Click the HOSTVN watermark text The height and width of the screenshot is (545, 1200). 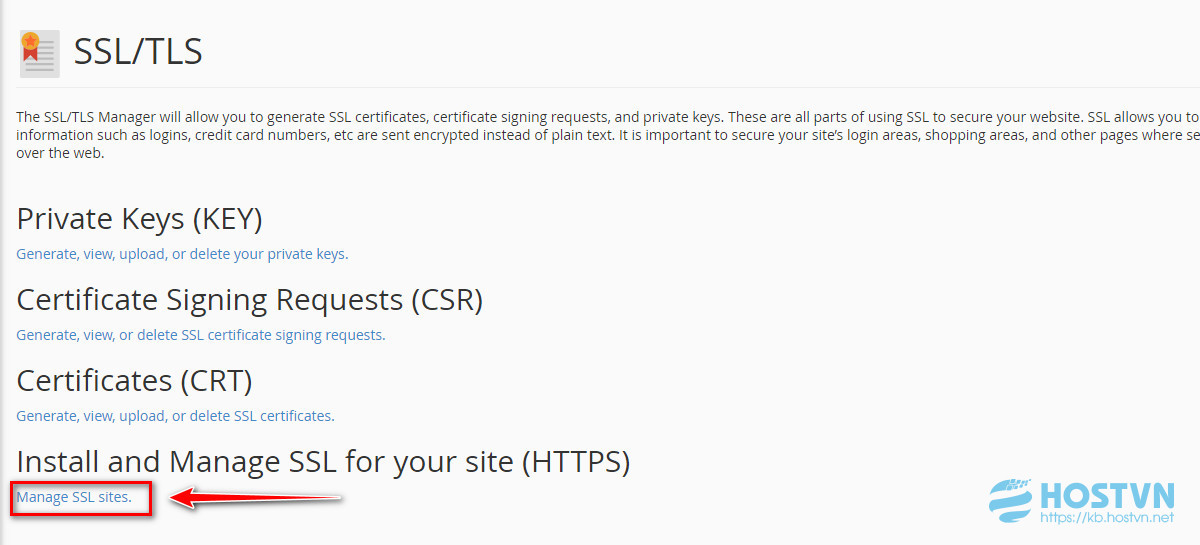tap(1108, 496)
